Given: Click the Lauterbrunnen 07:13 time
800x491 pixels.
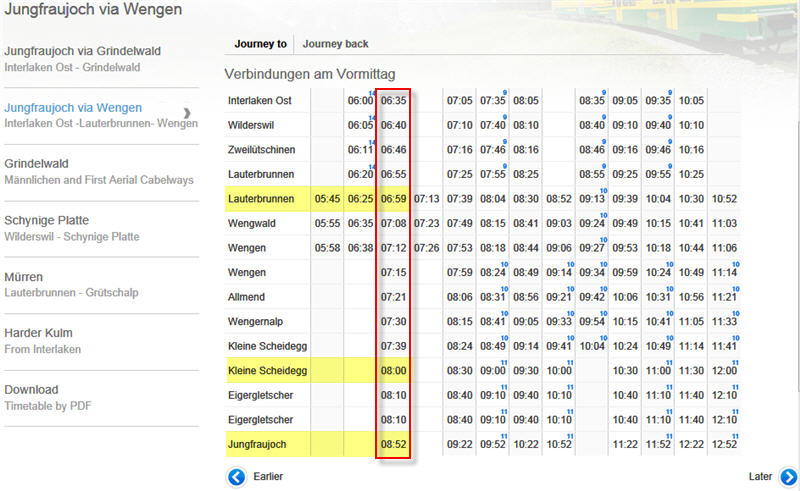Looking at the screenshot, I should [427, 199].
